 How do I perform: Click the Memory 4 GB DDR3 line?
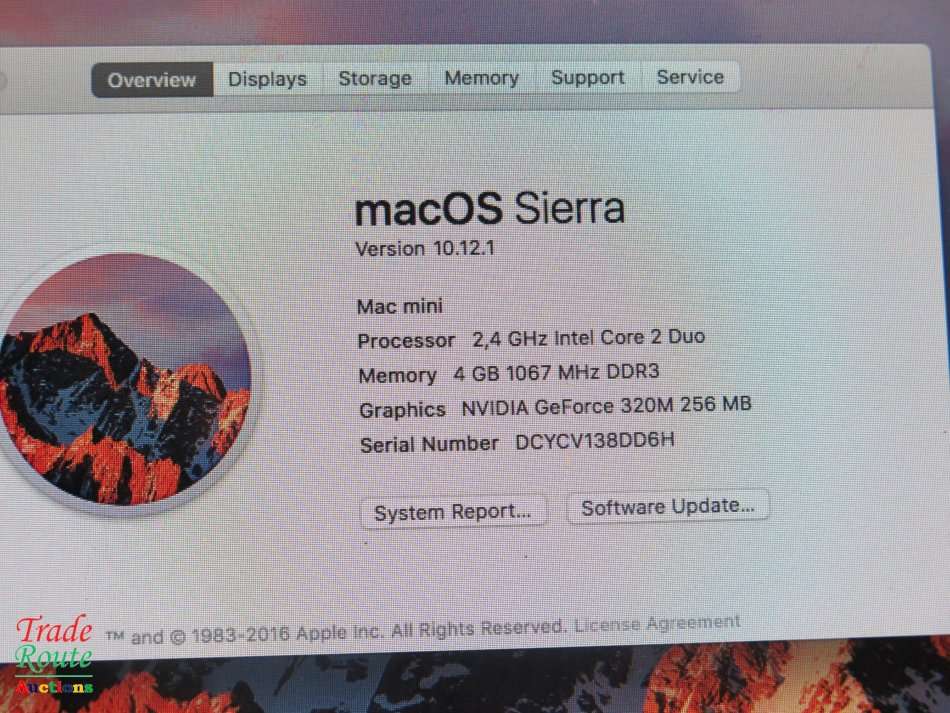tap(509, 373)
